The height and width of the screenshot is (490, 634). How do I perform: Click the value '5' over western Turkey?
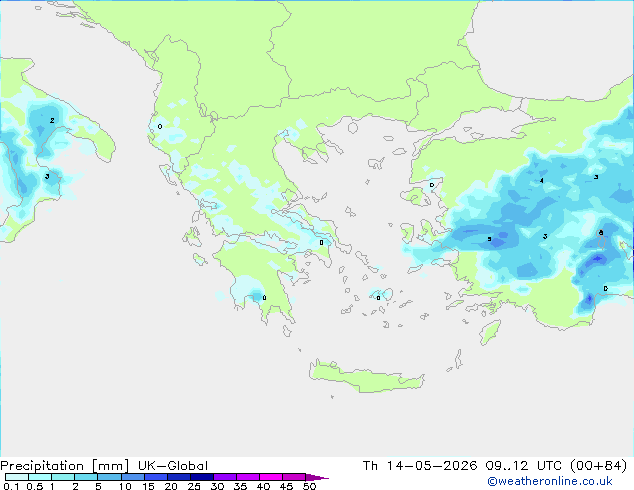coord(489,239)
